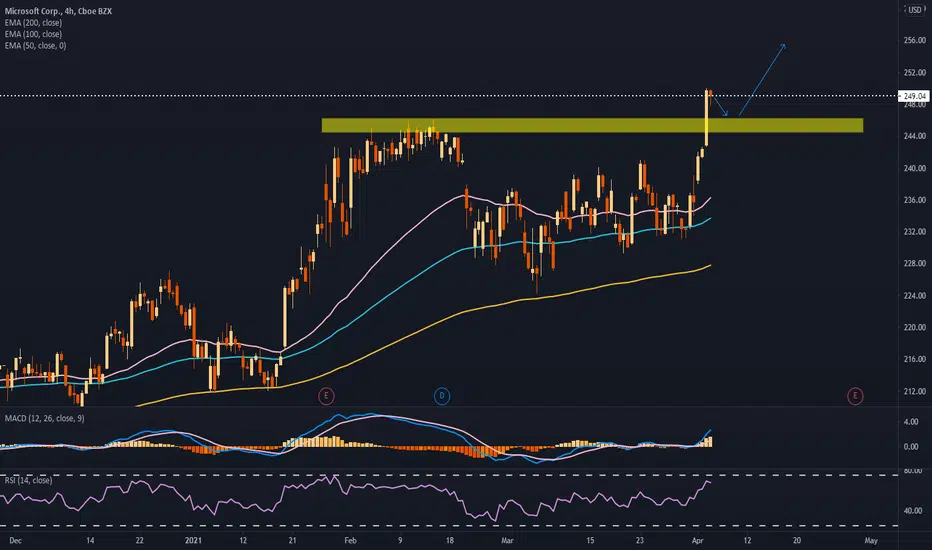Viewport: 932px width, 550px height.
Task: Select the yellow resistance zone rectangle
Action: pyautogui.click(x=592, y=125)
